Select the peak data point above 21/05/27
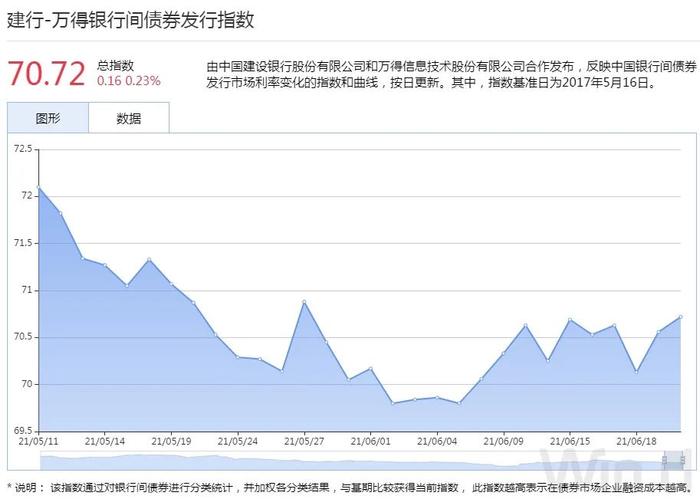The image size is (700, 499). (304, 302)
